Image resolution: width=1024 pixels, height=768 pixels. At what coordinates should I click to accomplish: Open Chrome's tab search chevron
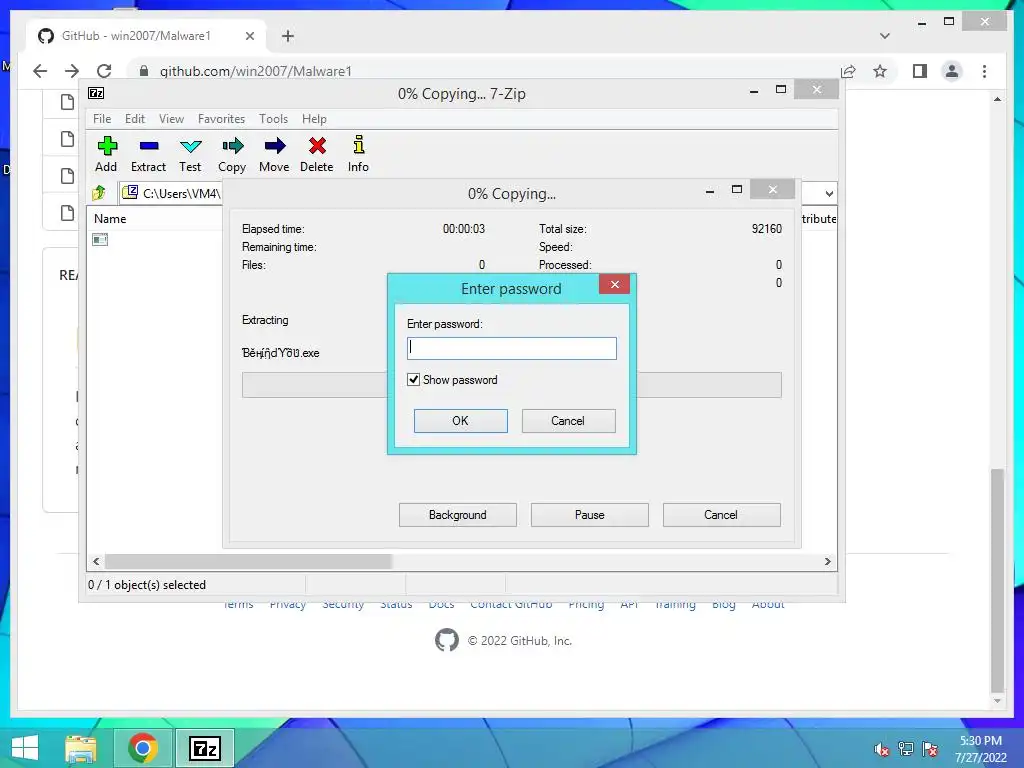point(885,36)
